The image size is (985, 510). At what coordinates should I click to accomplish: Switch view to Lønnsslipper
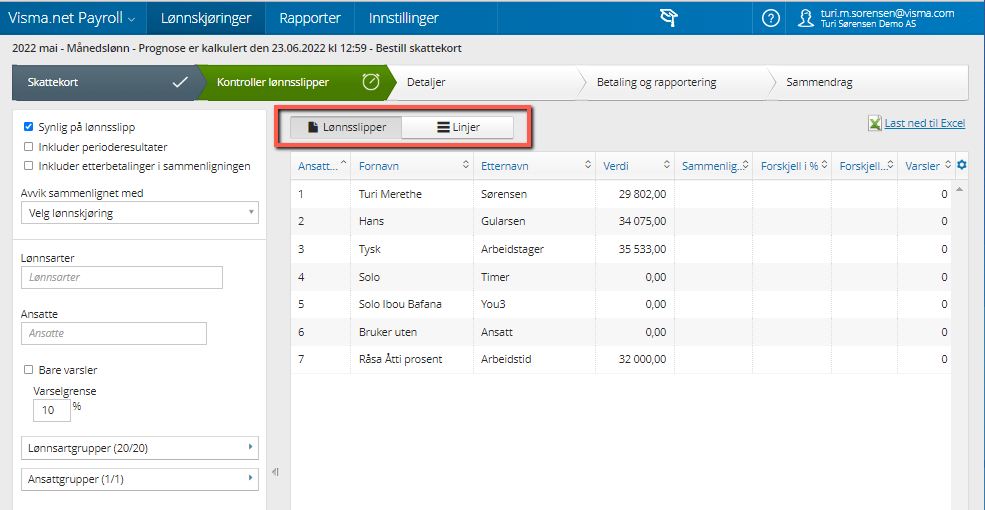(x=346, y=128)
